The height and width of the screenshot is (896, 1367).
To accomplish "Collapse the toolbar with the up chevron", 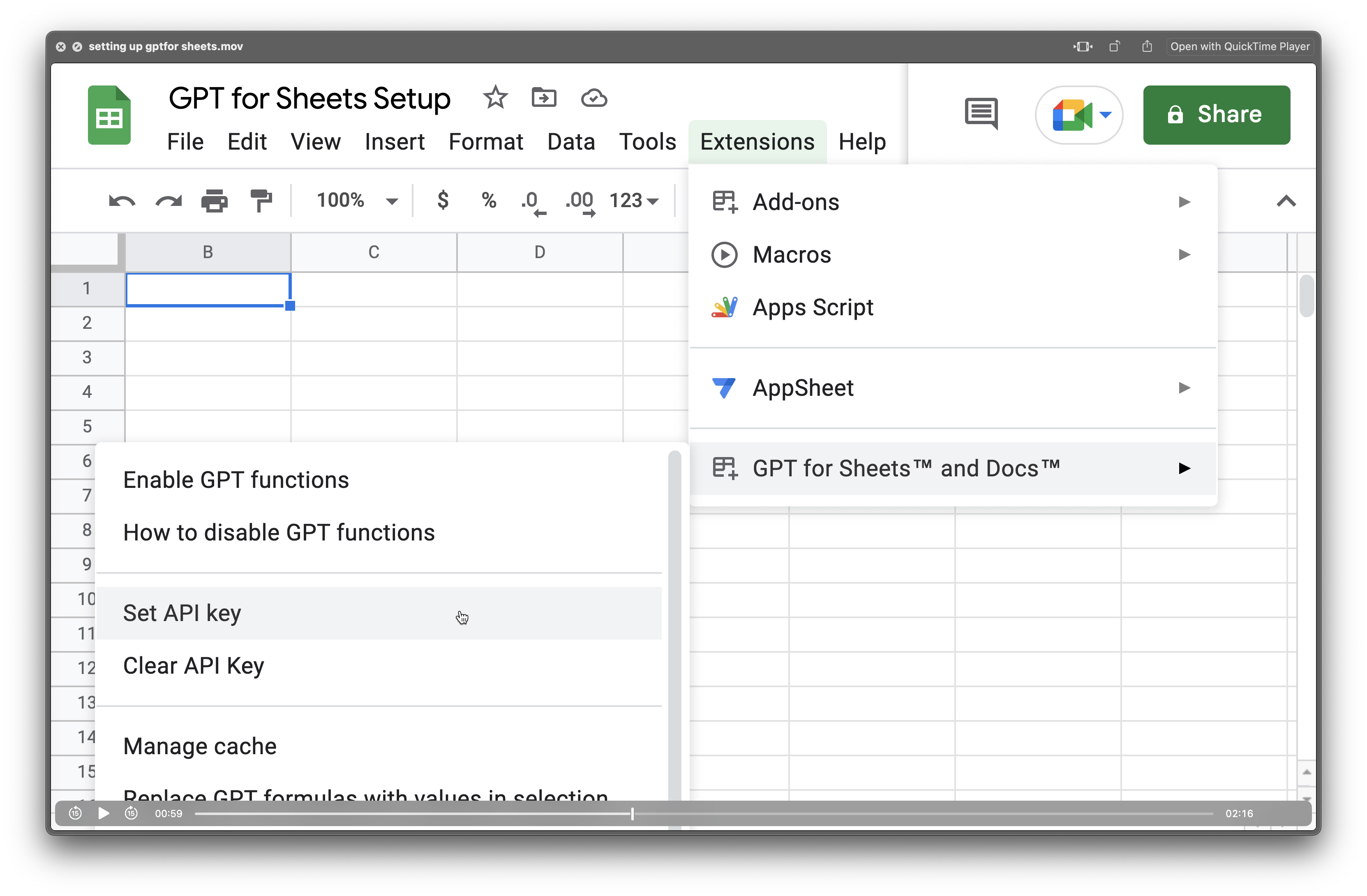I will (x=1286, y=201).
